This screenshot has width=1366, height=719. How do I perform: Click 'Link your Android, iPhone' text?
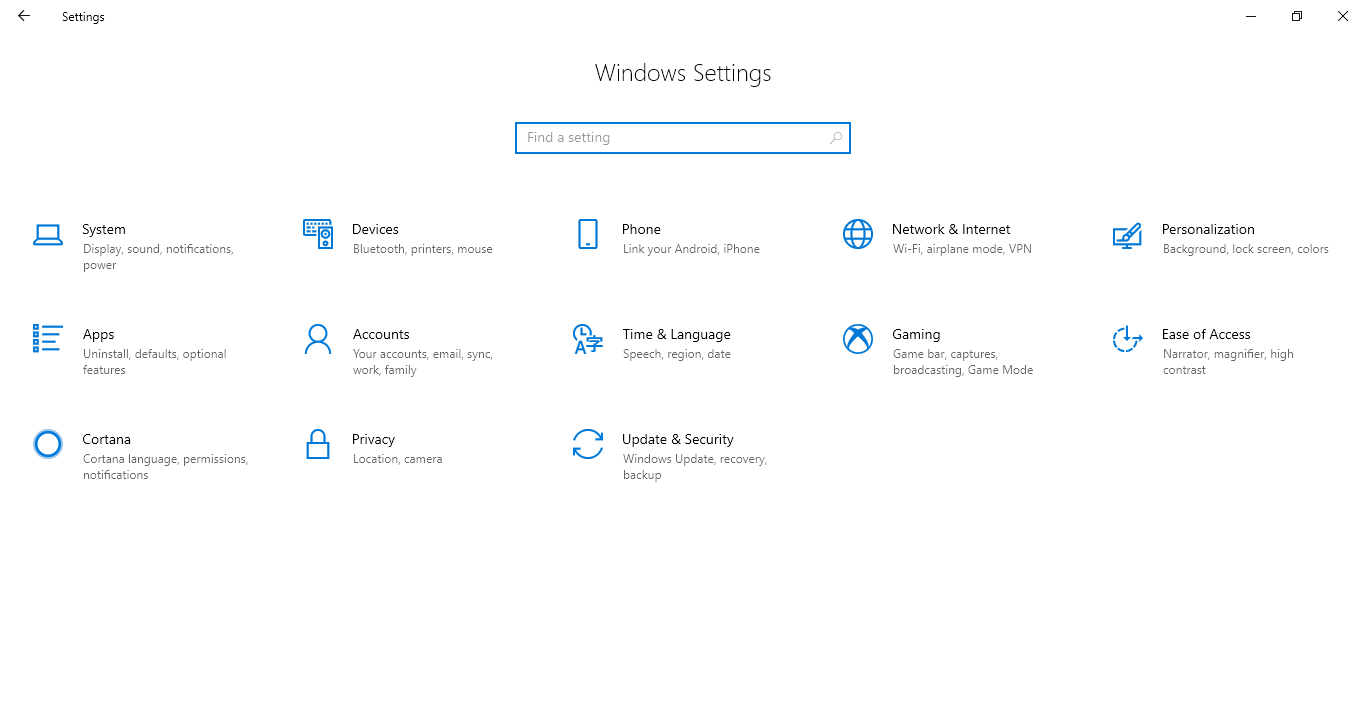point(691,249)
